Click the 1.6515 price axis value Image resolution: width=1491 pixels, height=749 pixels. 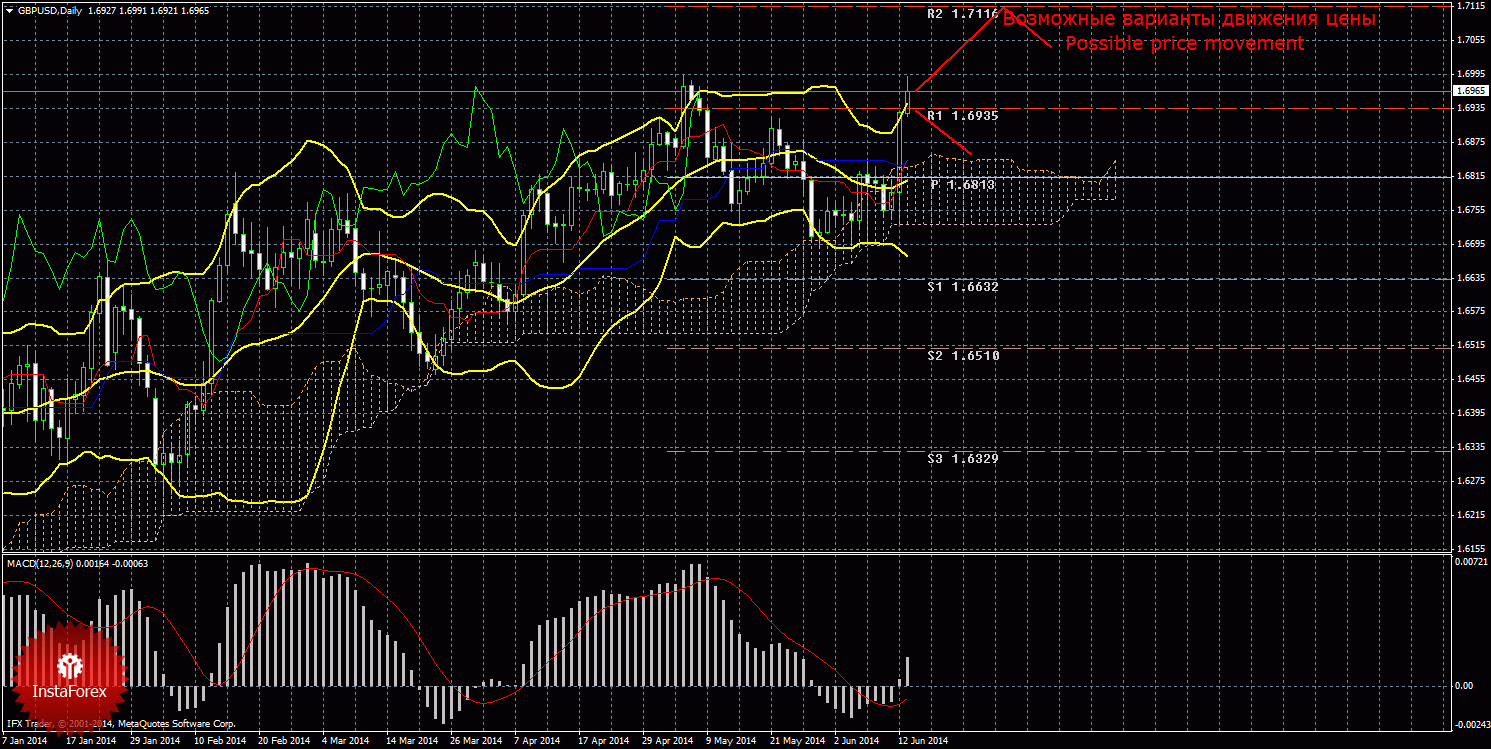click(x=1469, y=345)
